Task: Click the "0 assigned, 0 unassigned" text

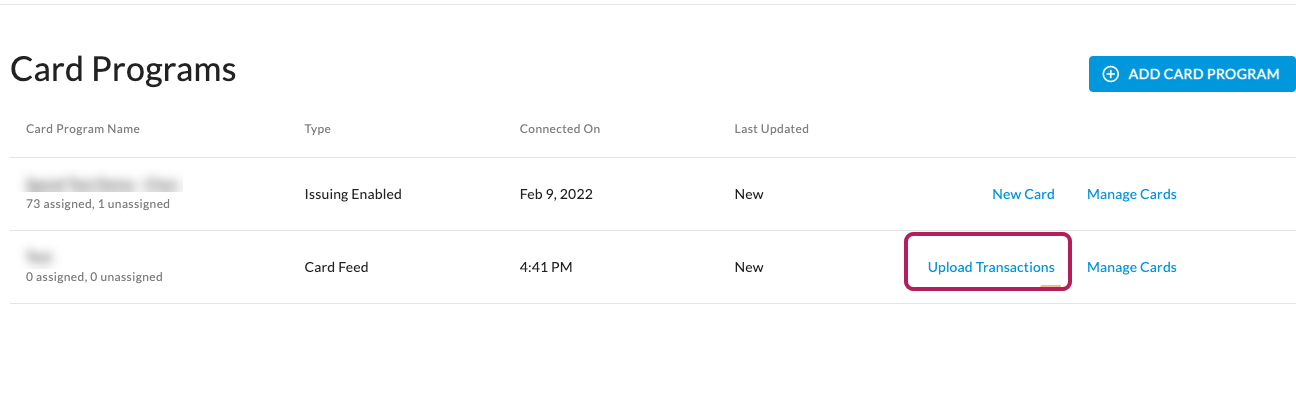Action: click(x=94, y=277)
